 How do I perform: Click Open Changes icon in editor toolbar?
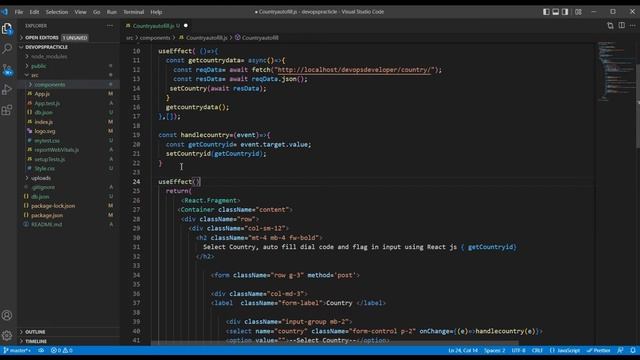coord(610,26)
